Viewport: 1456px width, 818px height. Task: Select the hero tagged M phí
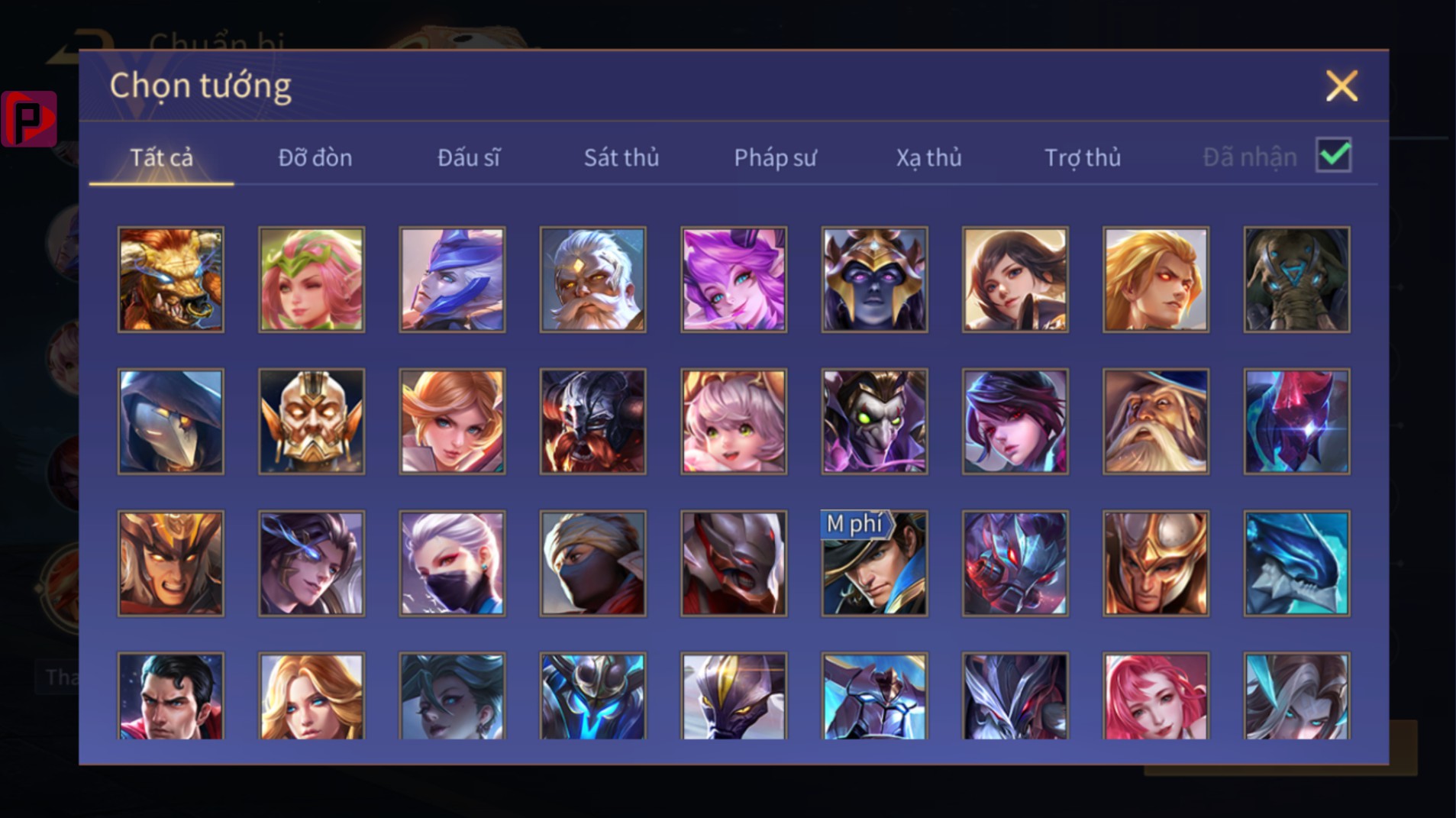pyautogui.click(x=874, y=564)
